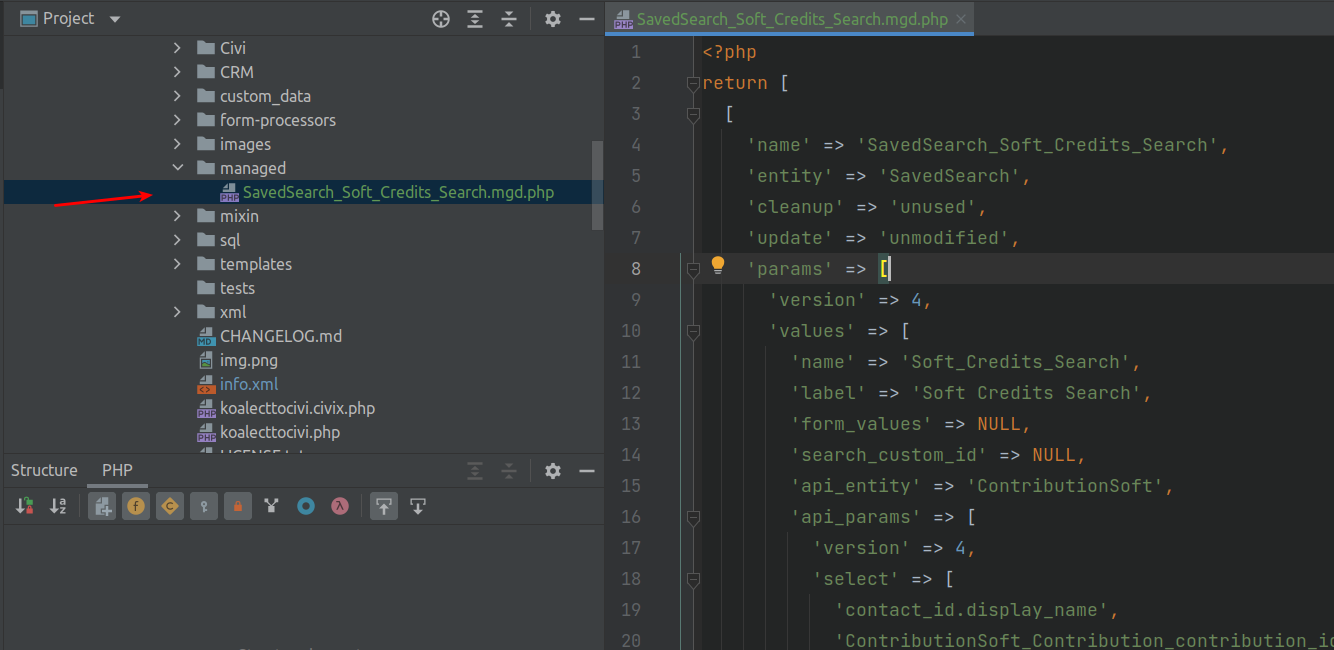This screenshot has width=1334, height=650.
Task: Open info.xml in project tree
Action: coord(249,384)
